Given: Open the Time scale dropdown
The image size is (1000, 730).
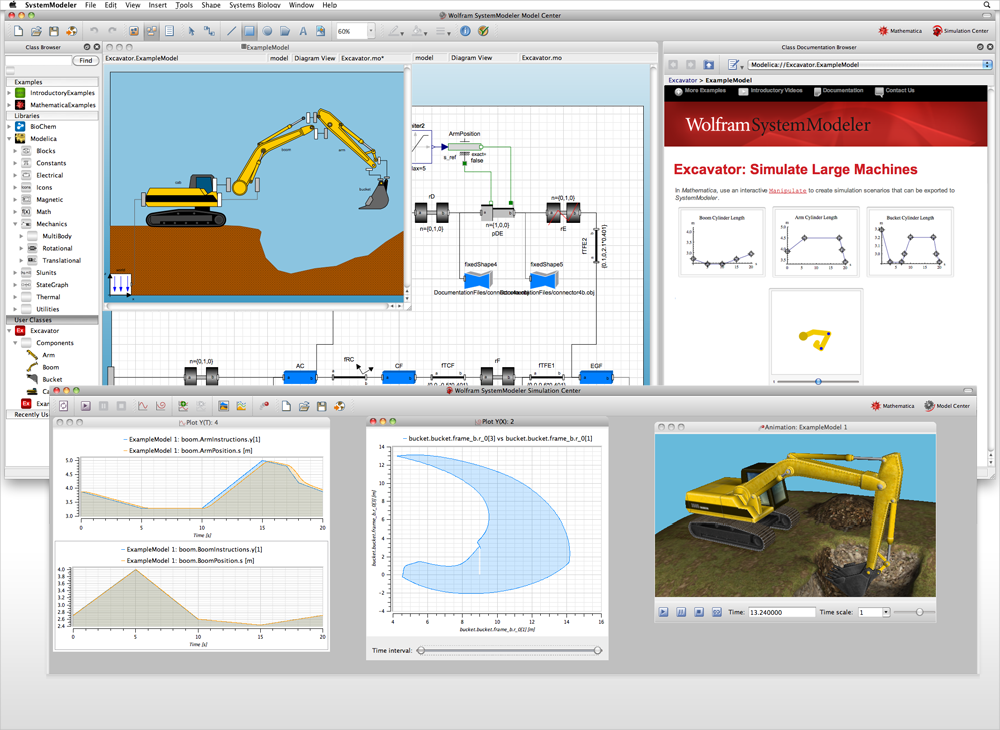Looking at the screenshot, I should (886, 612).
